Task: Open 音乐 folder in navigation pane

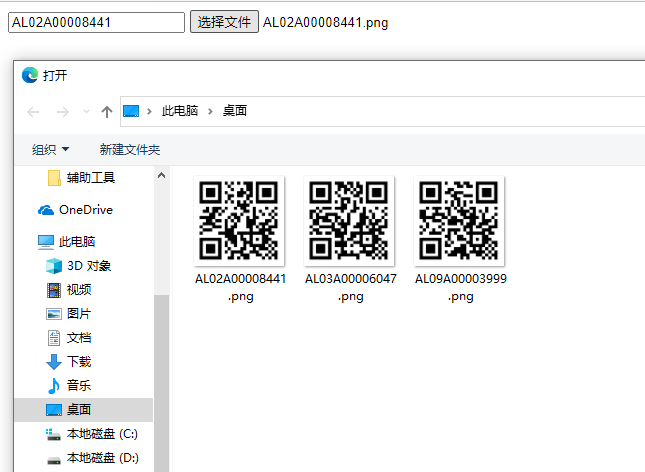Action: tap(69, 386)
